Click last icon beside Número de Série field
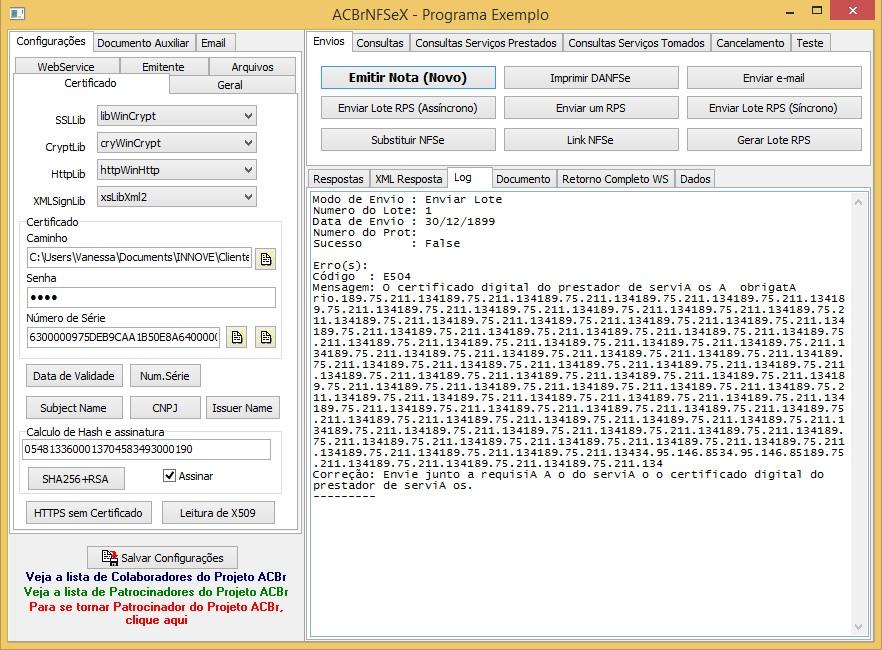Image resolution: width=882 pixels, height=650 pixels. click(266, 337)
